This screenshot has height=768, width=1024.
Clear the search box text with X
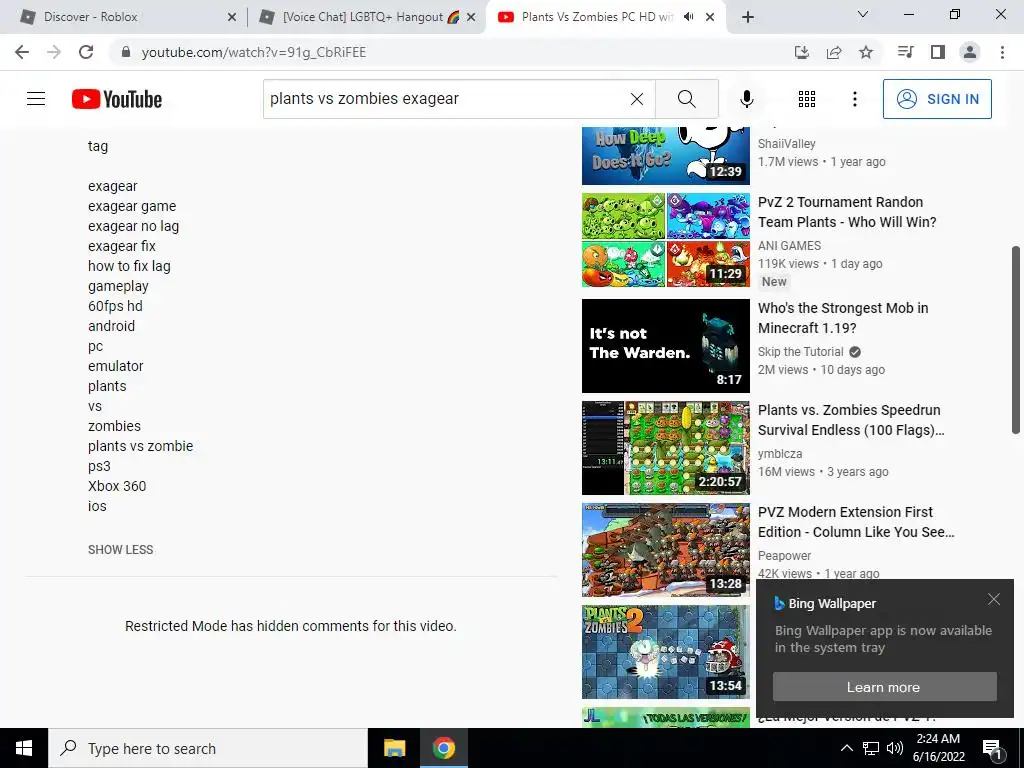pyautogui.click(x=637, y=99)
